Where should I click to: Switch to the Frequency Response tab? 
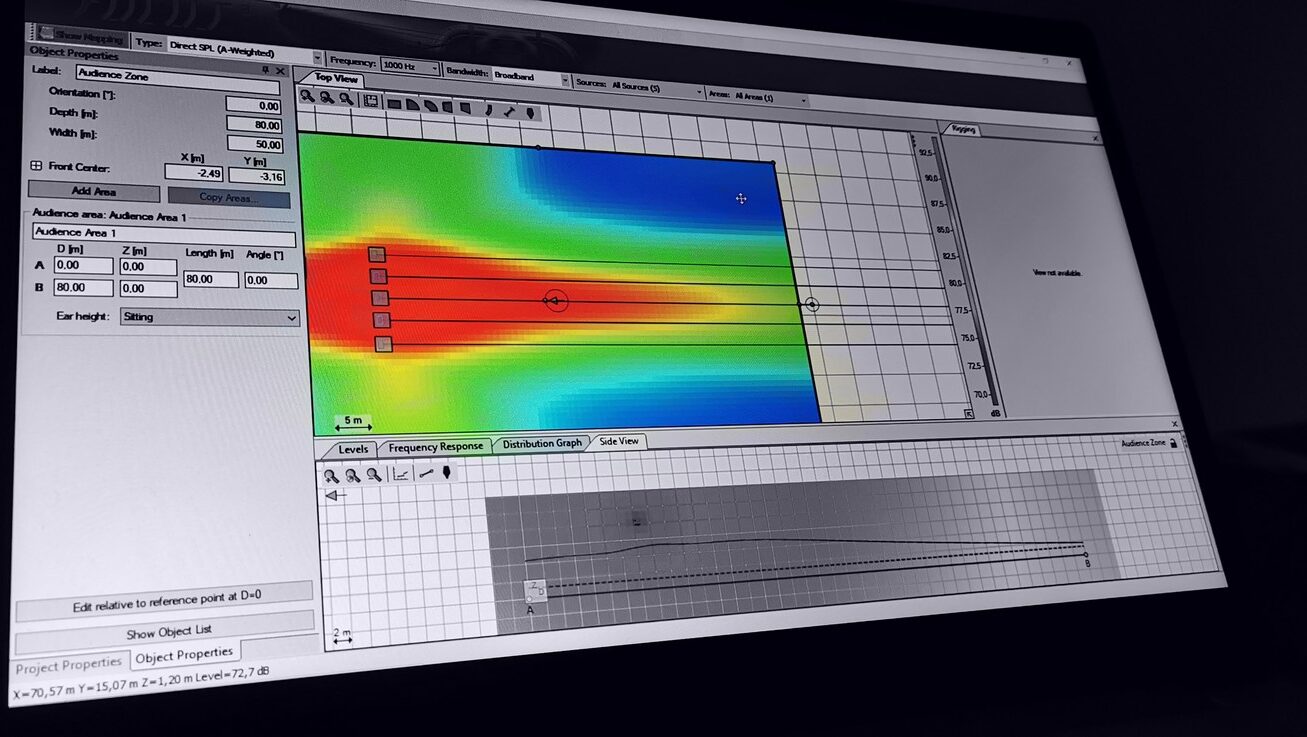435,447
